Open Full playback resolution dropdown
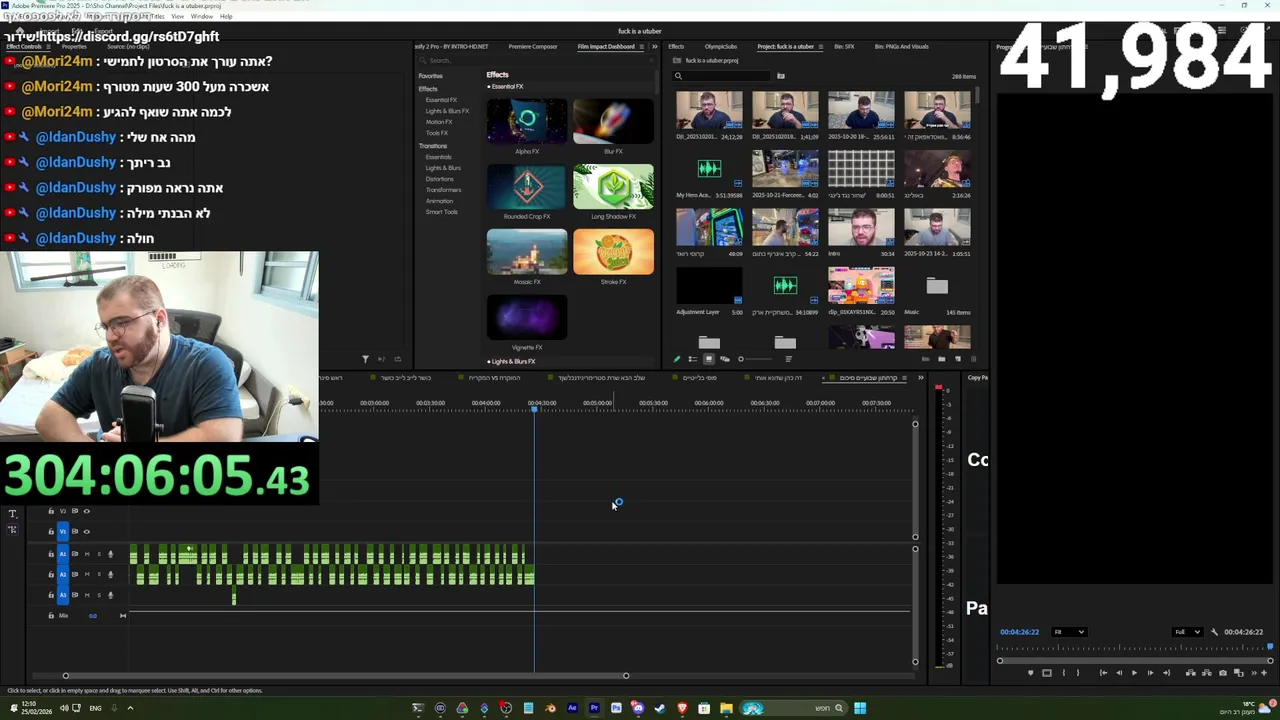This screenshot has height=720, width=1280. click(x=1188, y=632)
